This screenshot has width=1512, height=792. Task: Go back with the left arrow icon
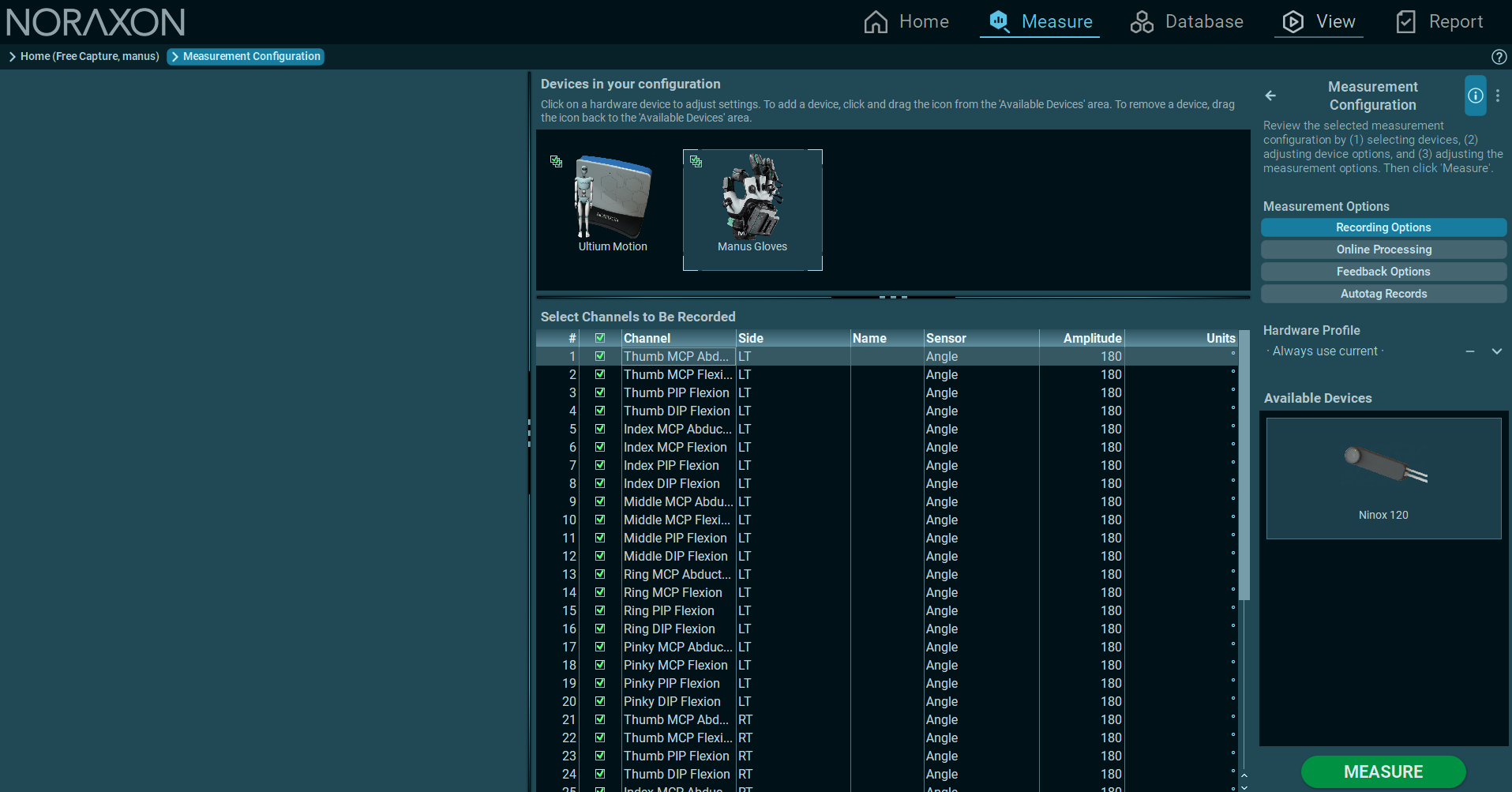click(x=1270, y=96)
